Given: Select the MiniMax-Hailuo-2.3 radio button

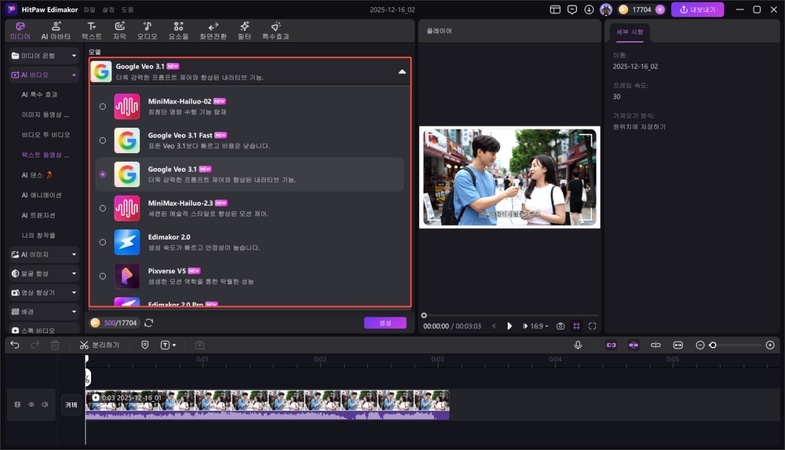Looking at the screenshot, I should 103,208.
